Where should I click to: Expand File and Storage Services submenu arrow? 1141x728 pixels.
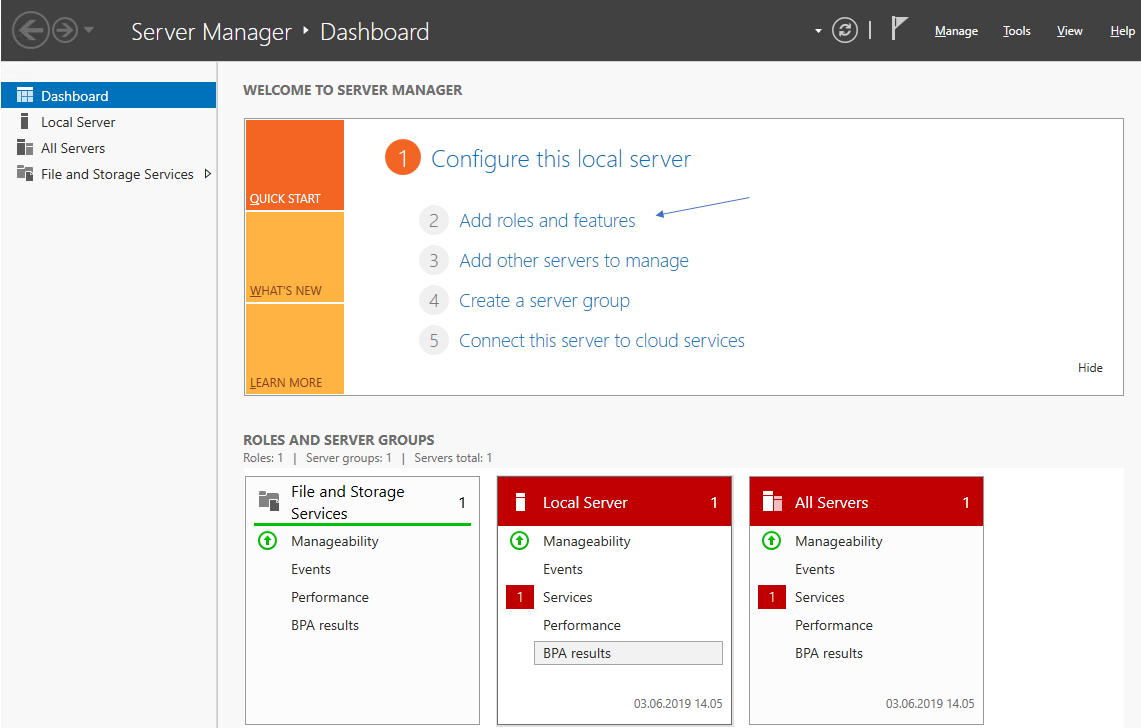coord(207,174)
